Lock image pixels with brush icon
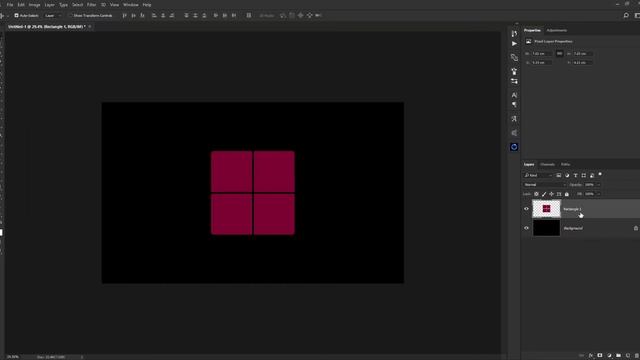This screenshot has width=640, height=360. pyautogui.click(x=544, y=194)
